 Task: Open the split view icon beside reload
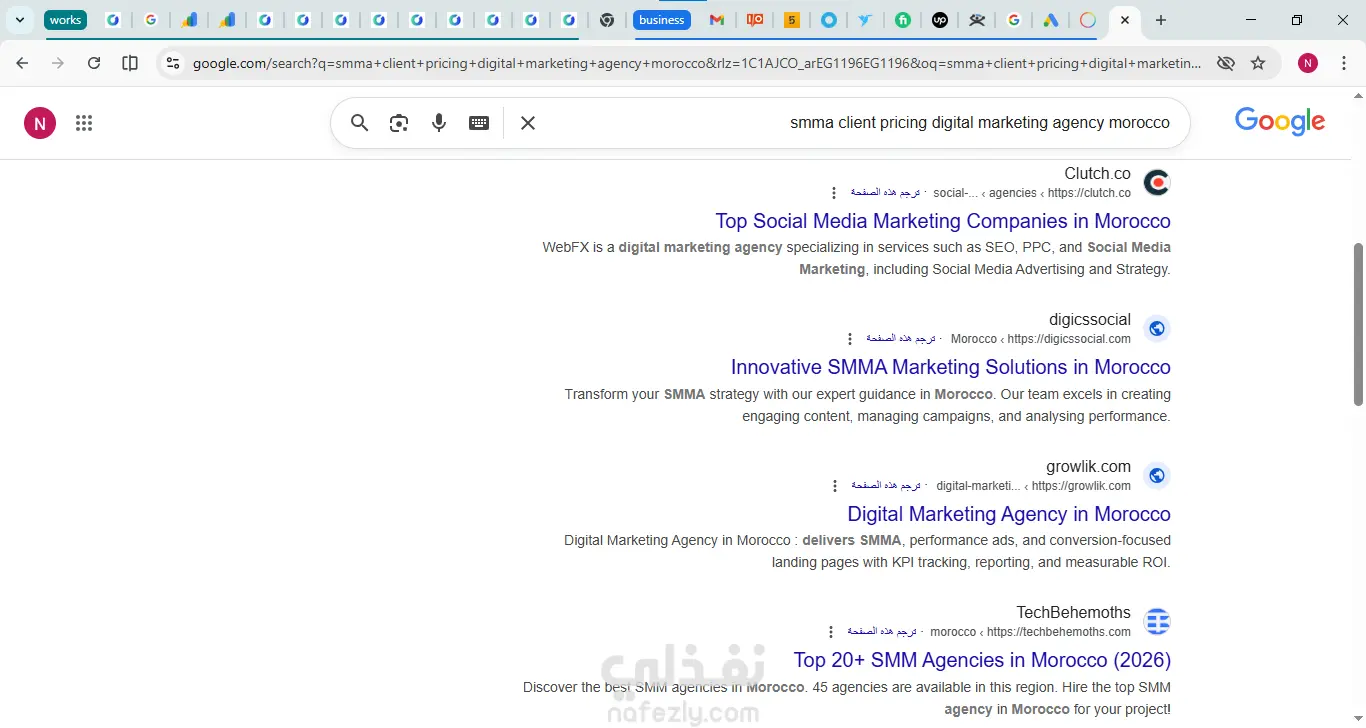click(130, 63)
